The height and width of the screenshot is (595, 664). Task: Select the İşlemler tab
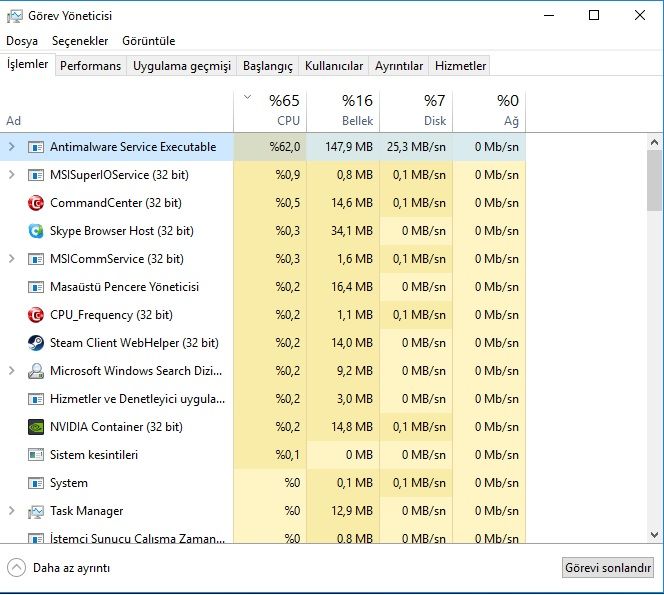(x=28, y=64)
